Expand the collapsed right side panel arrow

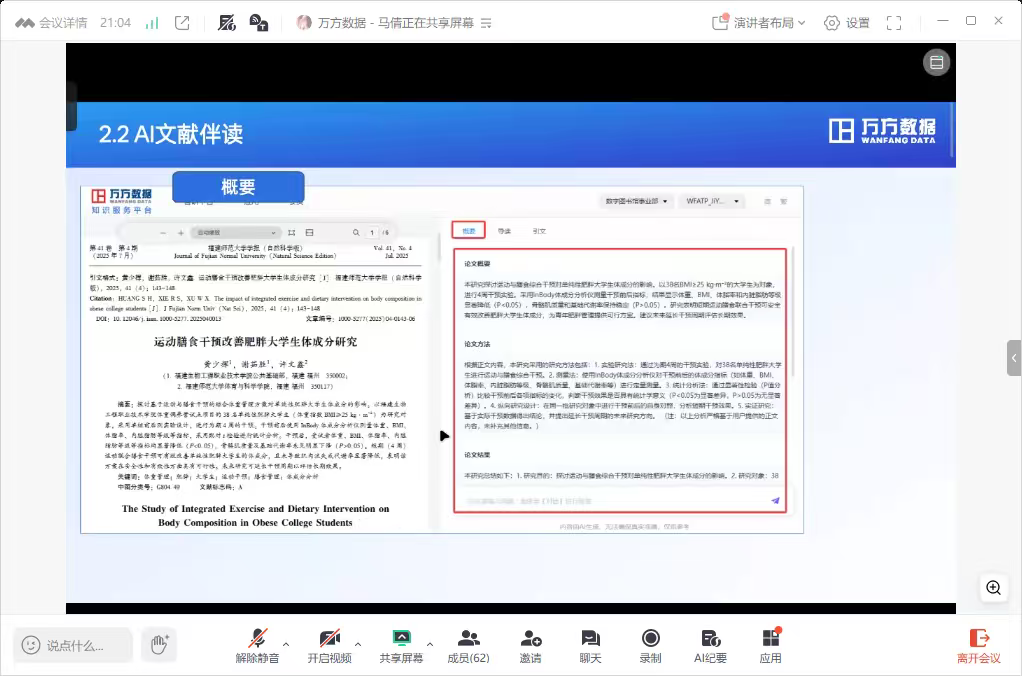pos(1014,357)
